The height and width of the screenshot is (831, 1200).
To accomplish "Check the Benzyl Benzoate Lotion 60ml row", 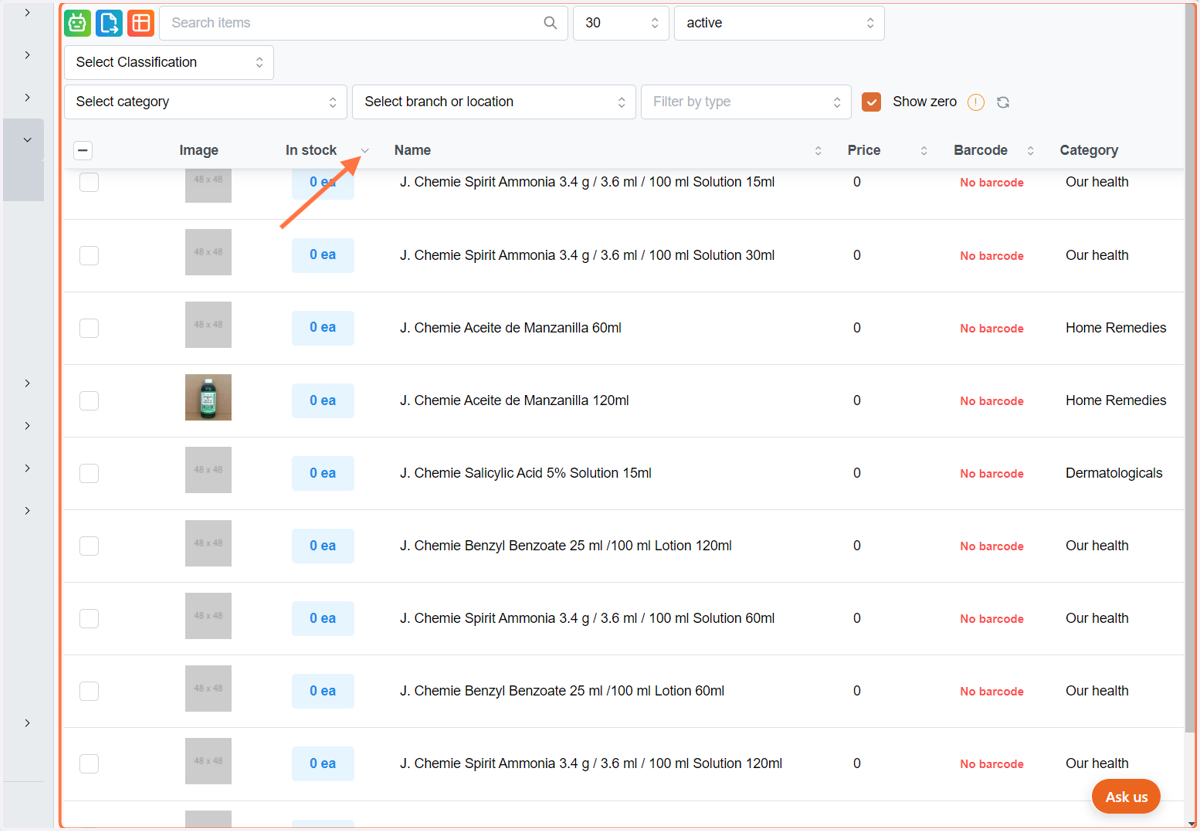I will 89,691.
